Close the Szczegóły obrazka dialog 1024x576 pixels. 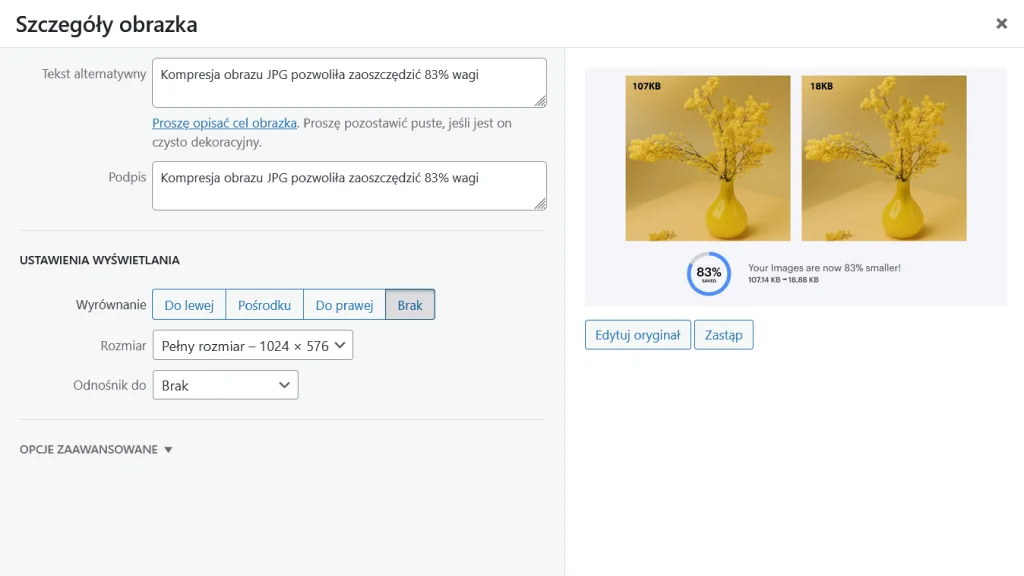point(1001,24)
